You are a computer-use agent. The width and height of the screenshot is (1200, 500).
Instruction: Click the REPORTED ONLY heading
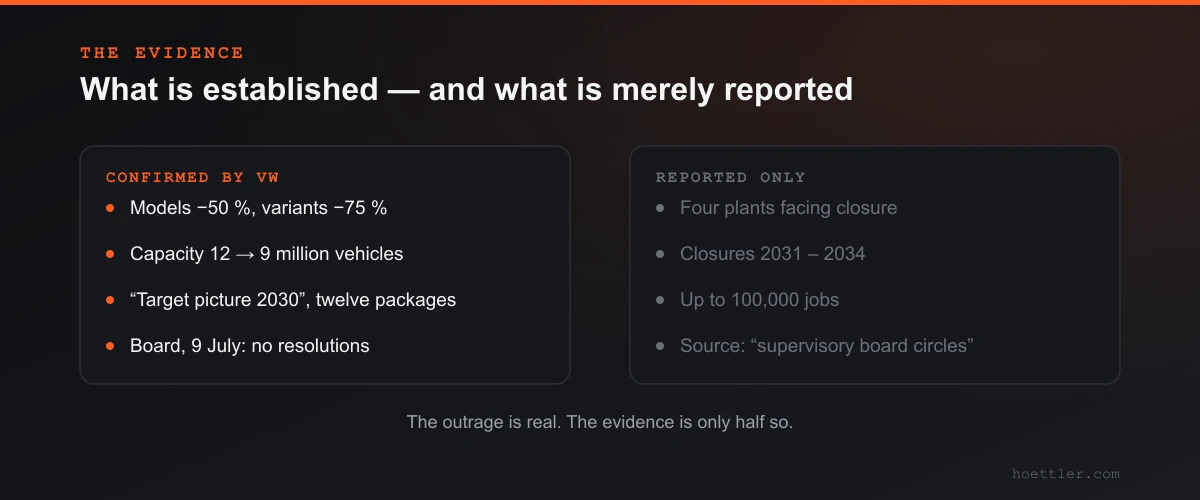click(731, 178)
